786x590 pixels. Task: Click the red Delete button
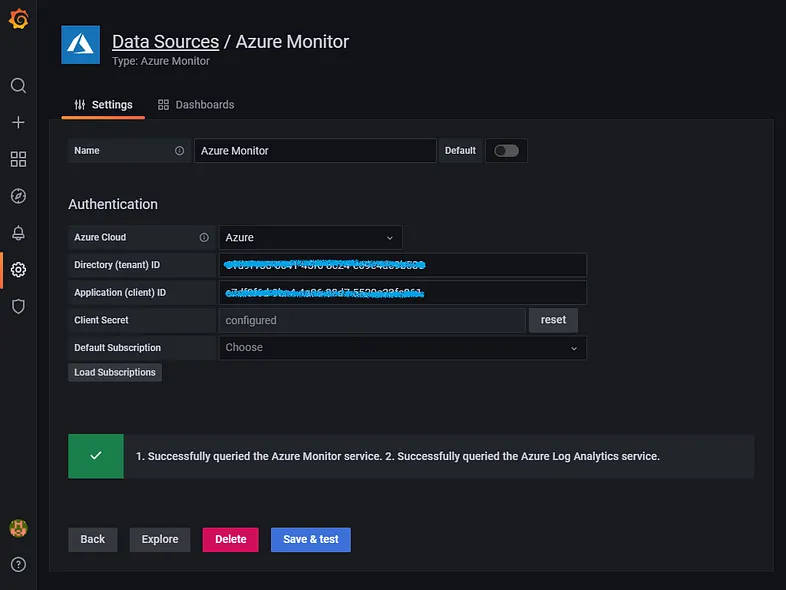point(231,539)
